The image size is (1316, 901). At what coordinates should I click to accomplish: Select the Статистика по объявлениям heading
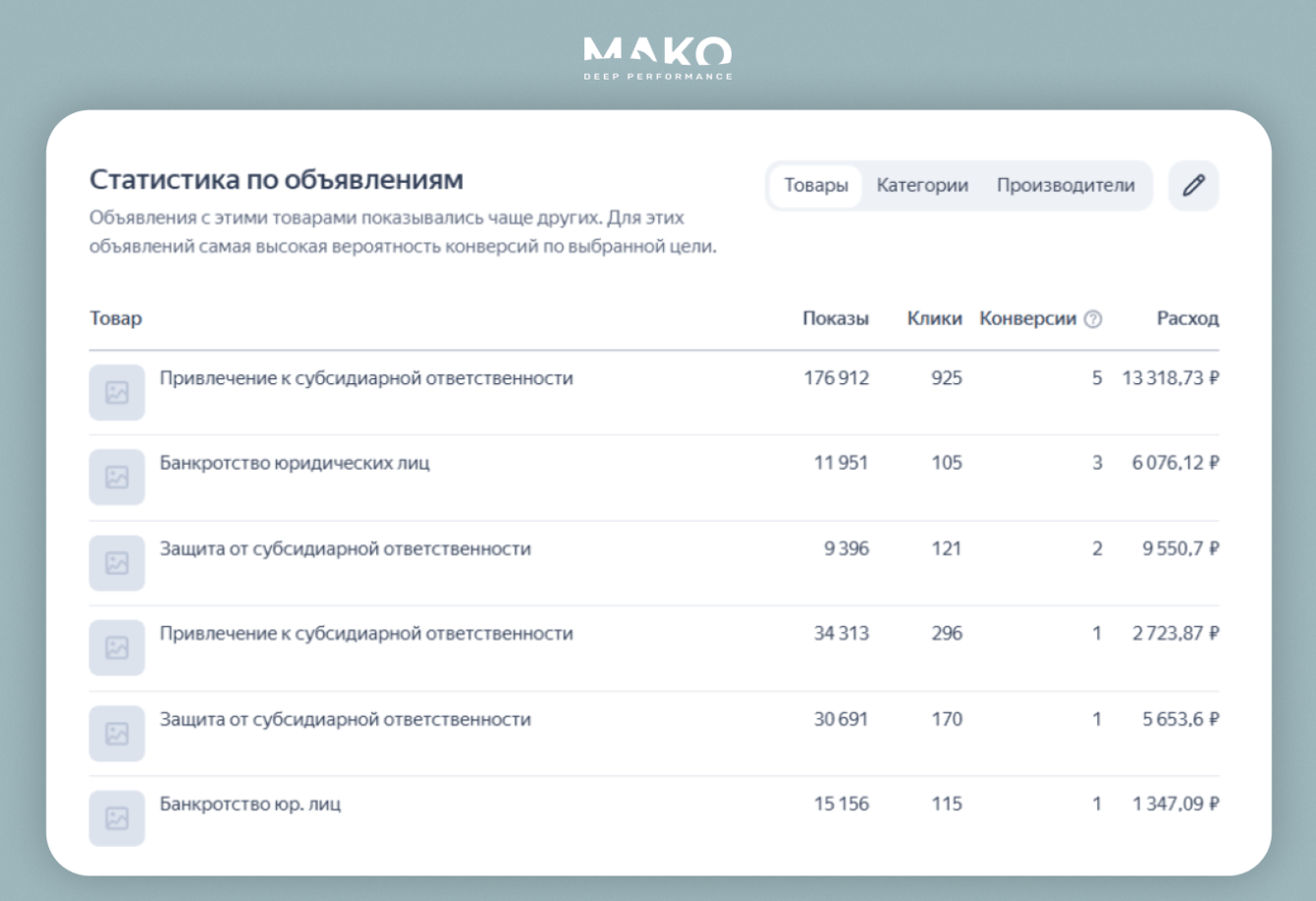pyautogui.click(x=277, y=180)
